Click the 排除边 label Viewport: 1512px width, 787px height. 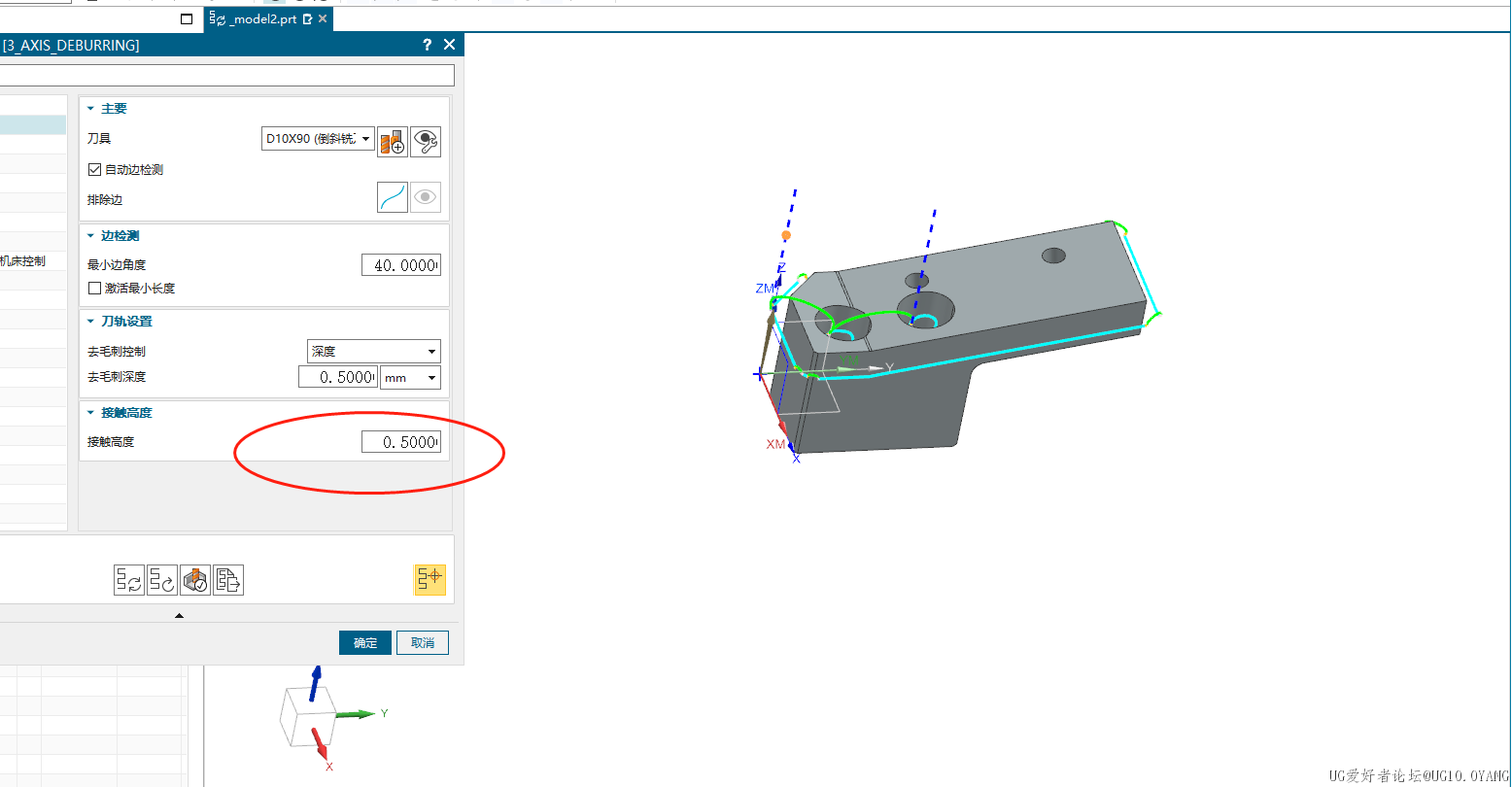point(105,199)
